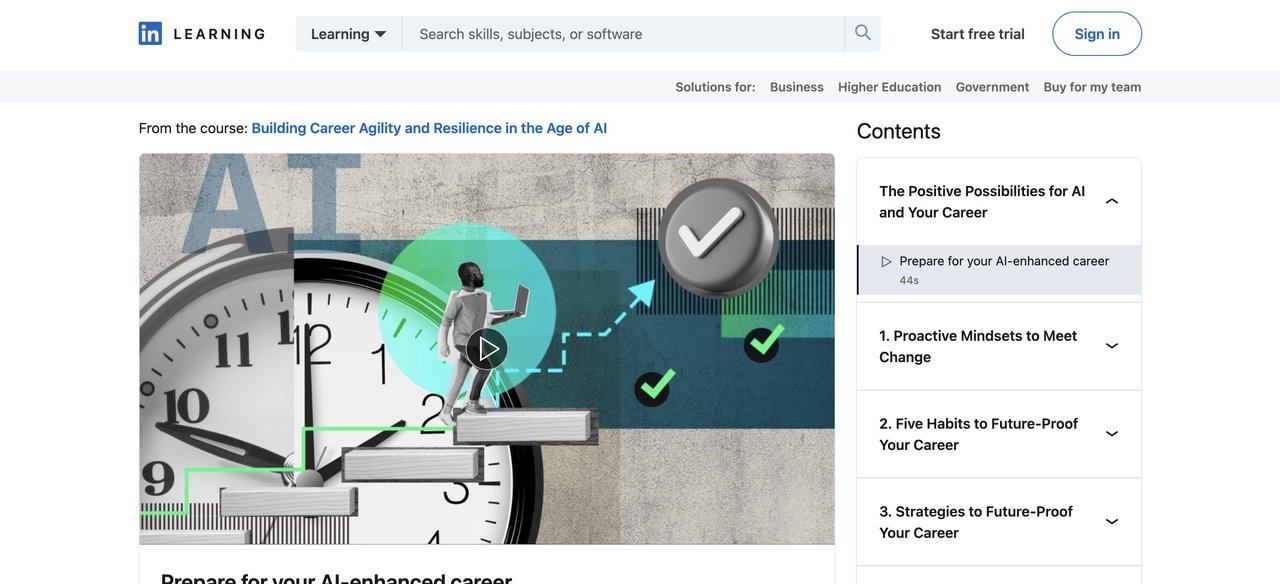
Task: Open Business solutions link
Action: 797,87
